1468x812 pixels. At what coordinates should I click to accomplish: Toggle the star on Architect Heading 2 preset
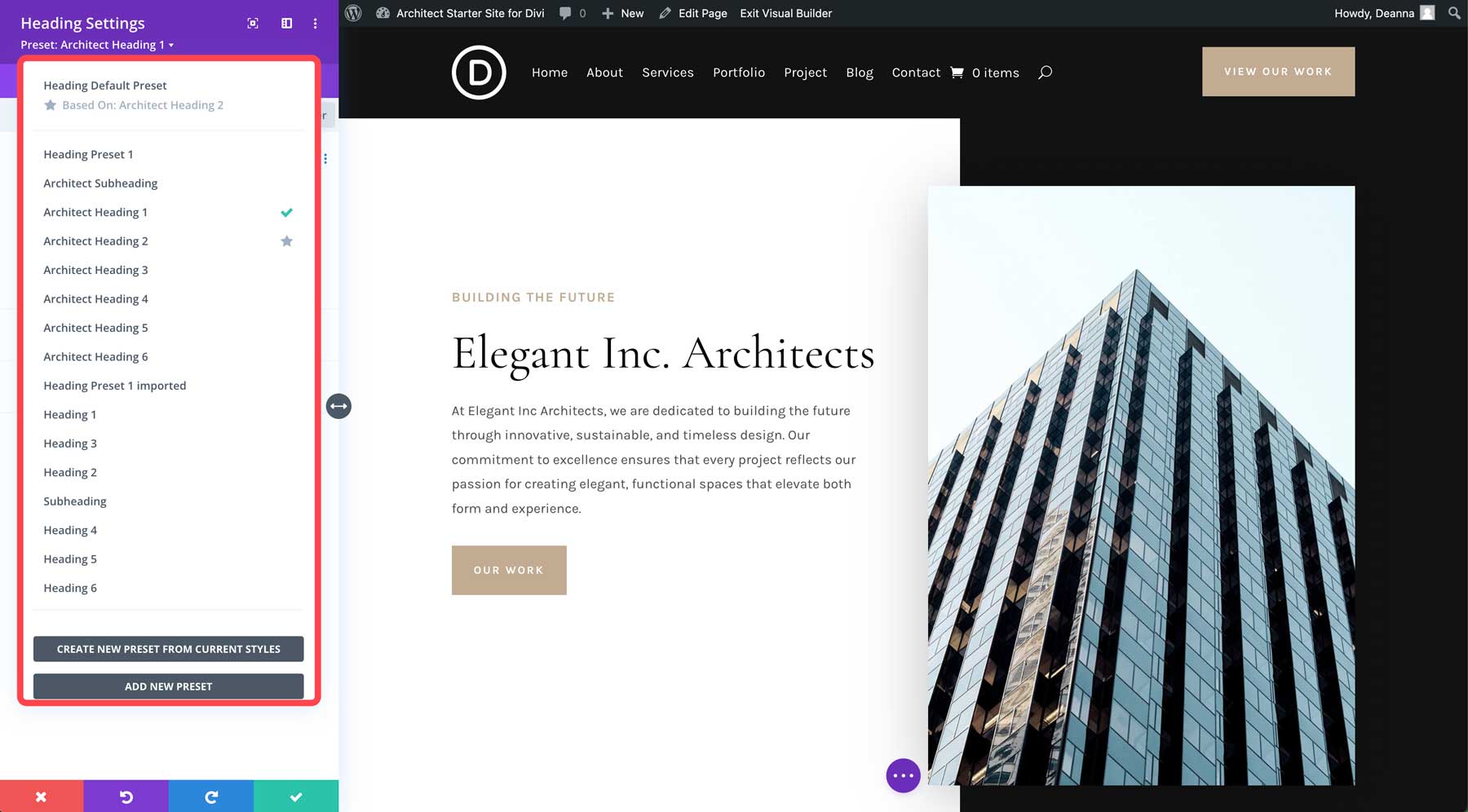pyautogui.click(x=286, y=241)
